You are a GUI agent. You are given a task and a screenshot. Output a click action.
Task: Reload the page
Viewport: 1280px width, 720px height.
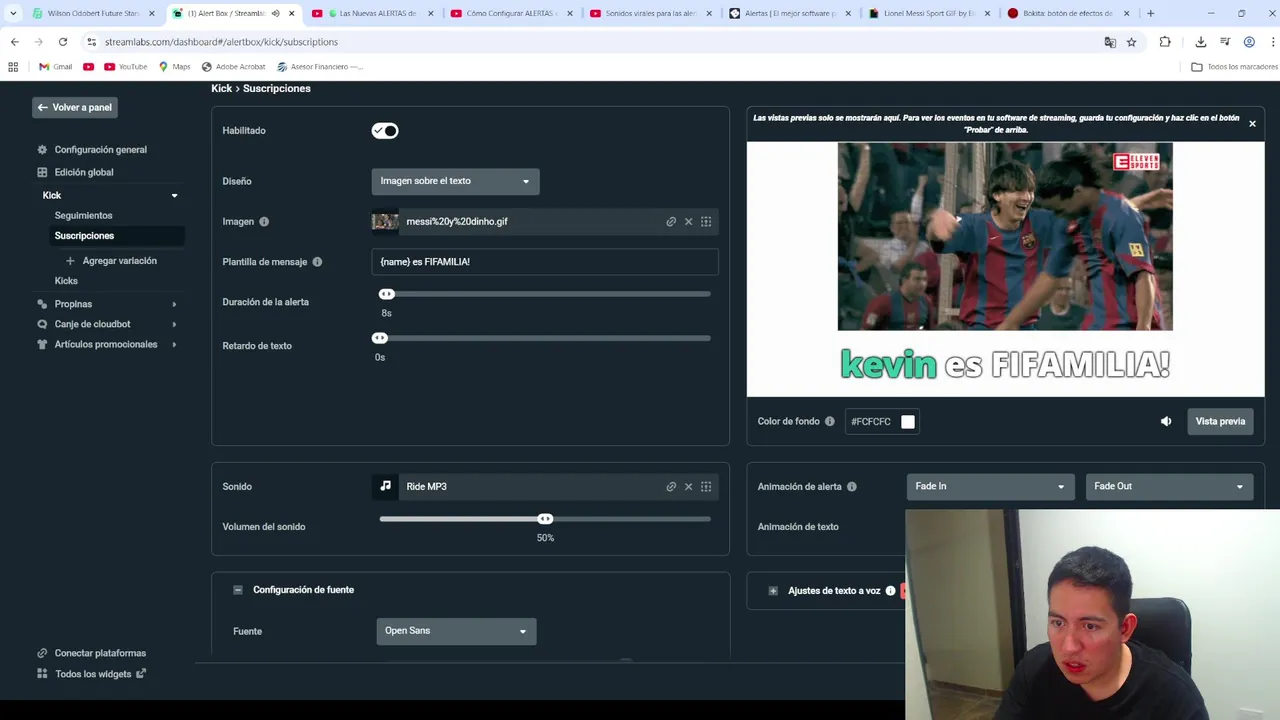[62, 42]
